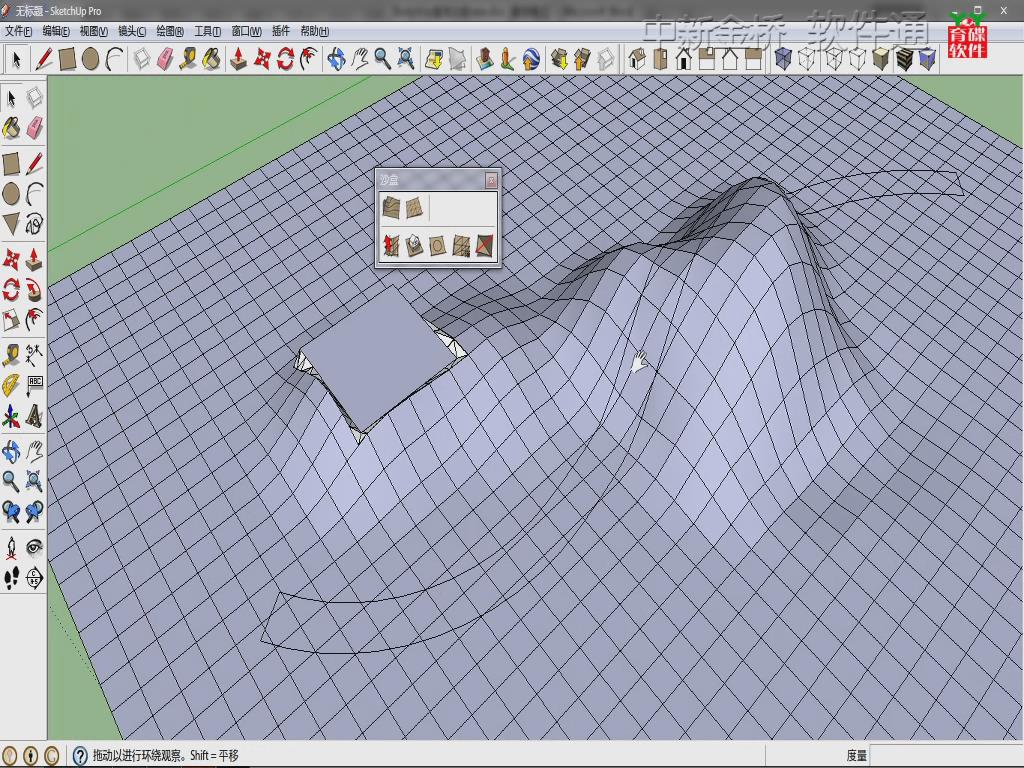The width and height of the screenshot is (1024, 768).
Task: Select Tape Measure in top toolbar
Action: tap(187, 59)
